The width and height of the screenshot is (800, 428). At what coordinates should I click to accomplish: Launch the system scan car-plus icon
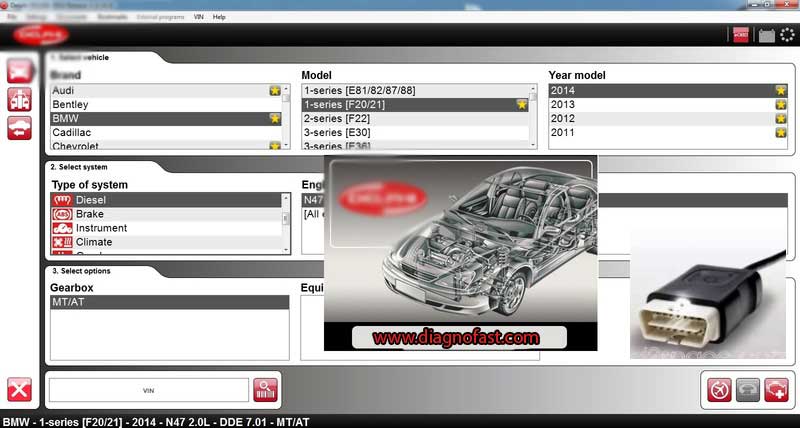[x=777, y=391]
